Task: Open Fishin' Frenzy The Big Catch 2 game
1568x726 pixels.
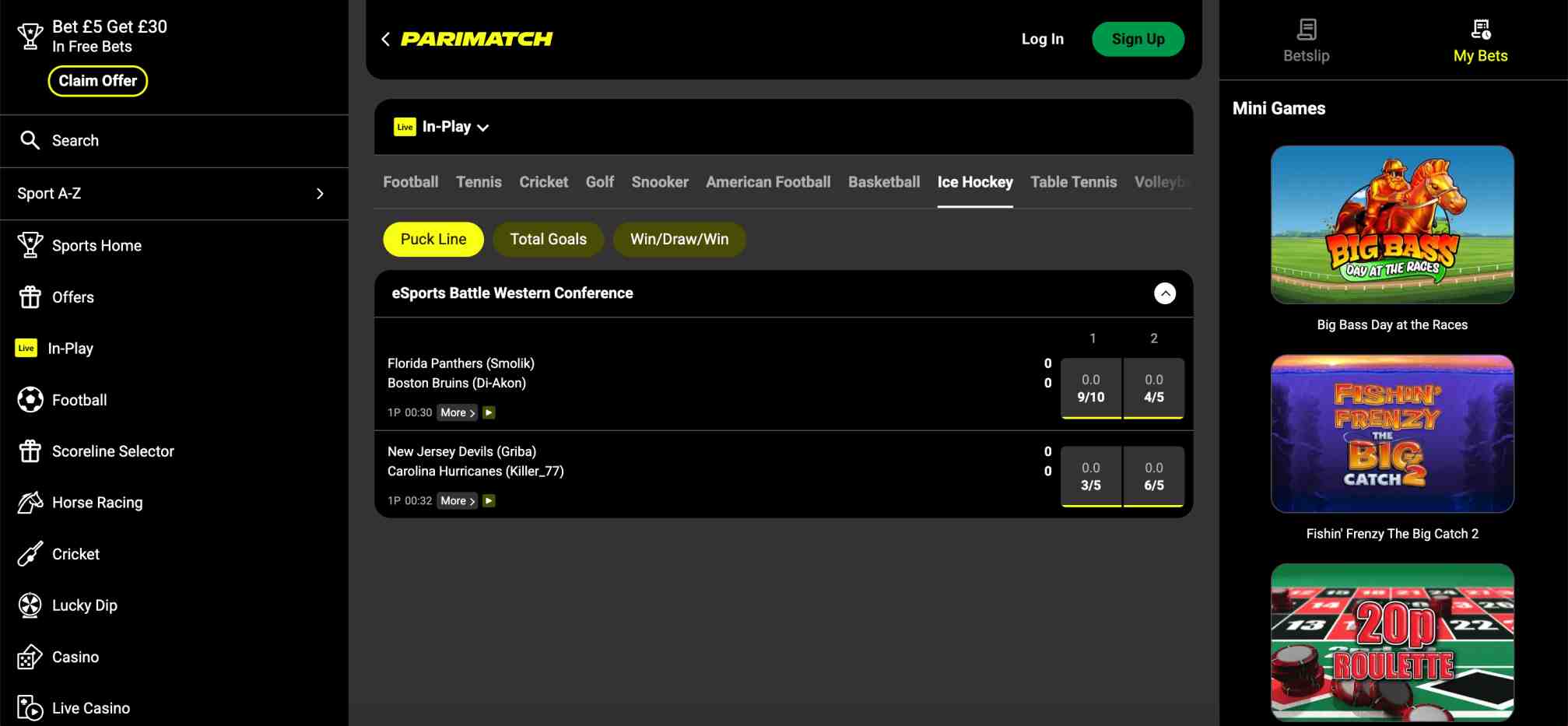Action: [x=1392, y=433]
